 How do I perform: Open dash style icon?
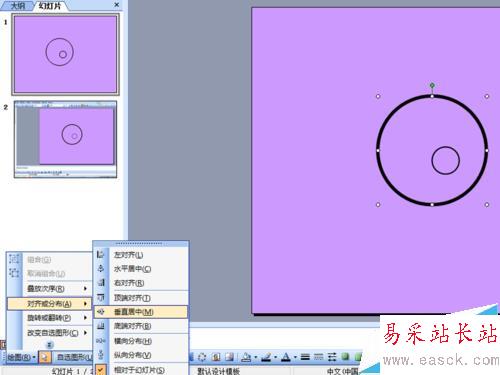pos(319,357)
